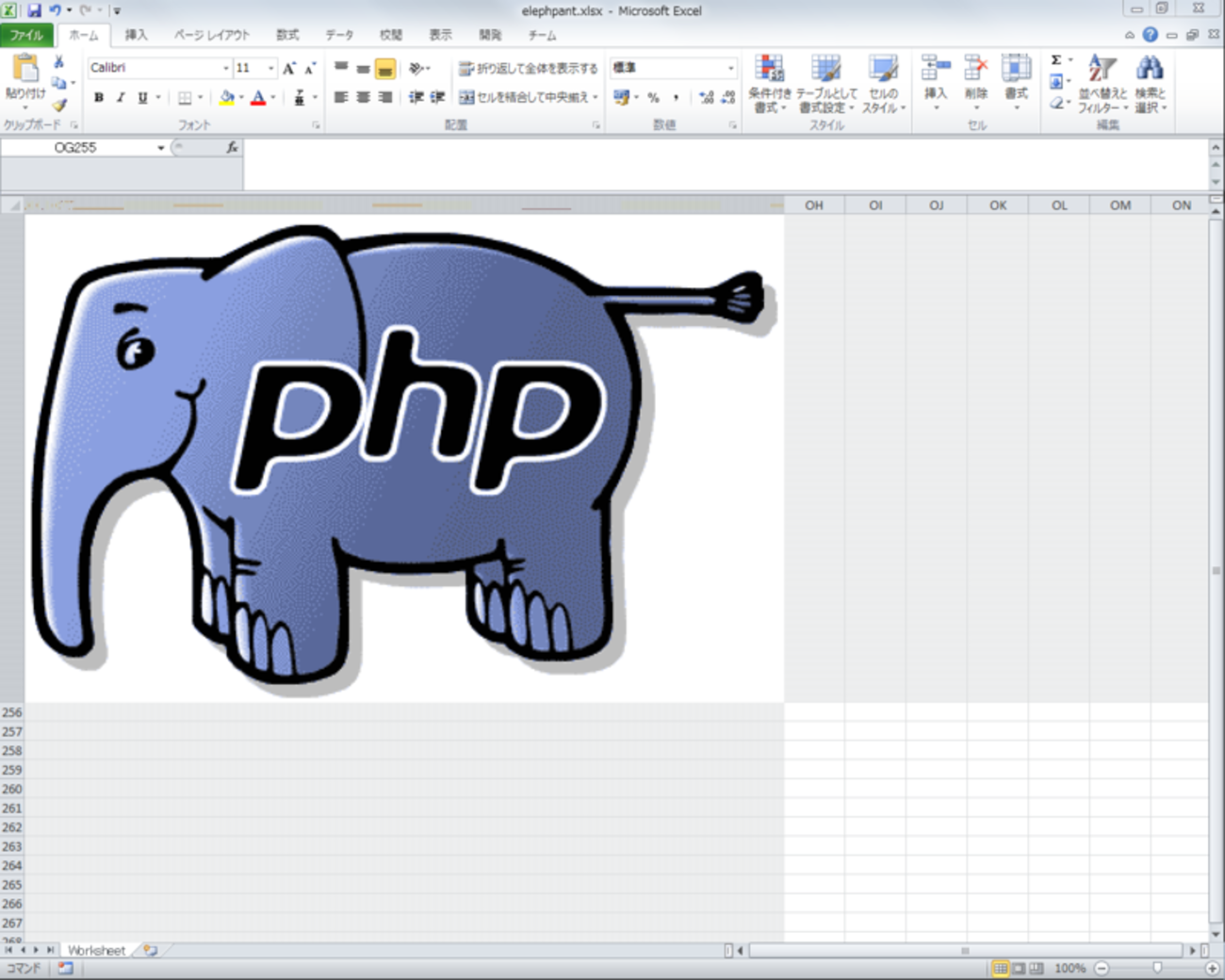Toggle italic formatting

[x=121, y=97]
